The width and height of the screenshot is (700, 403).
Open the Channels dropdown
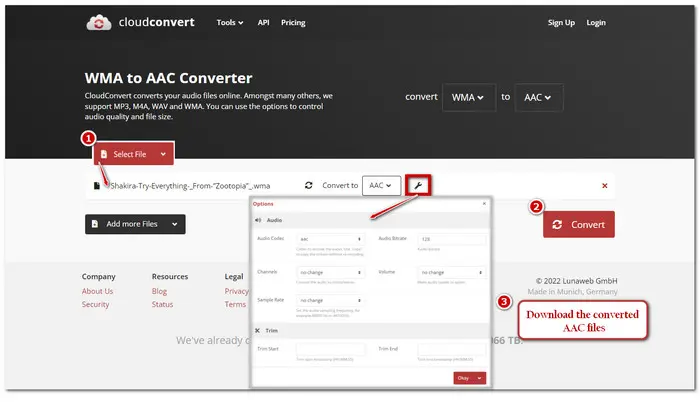[x=330, y=272]
